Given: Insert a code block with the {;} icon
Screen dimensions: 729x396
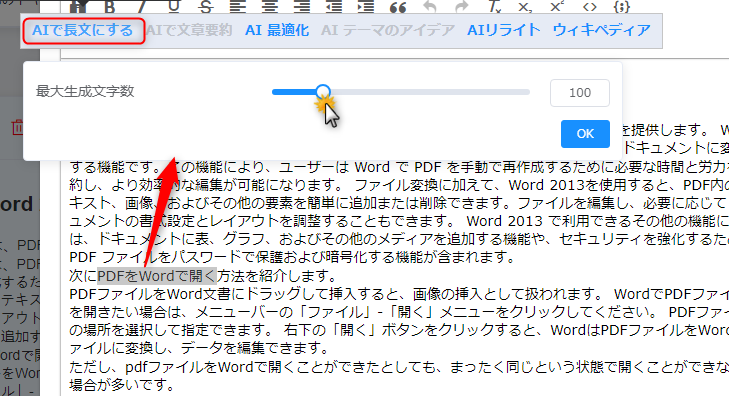Looking at the screenshot, I should point(622,7).
